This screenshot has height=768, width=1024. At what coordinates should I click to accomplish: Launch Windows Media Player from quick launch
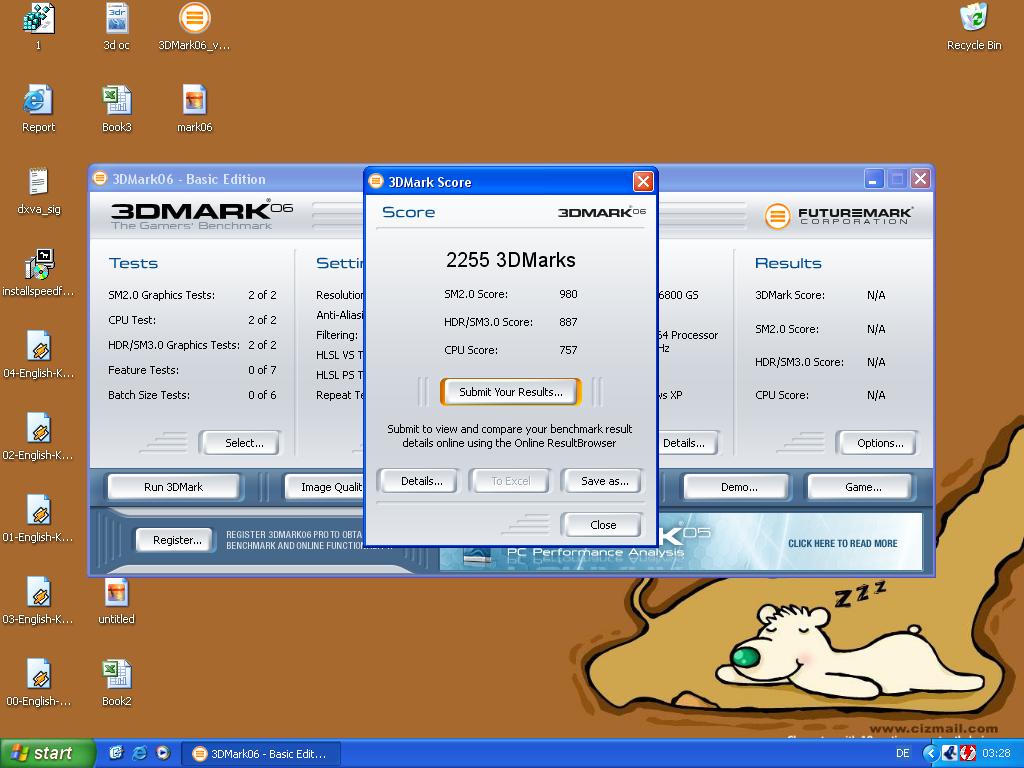[x=163, y=753]
